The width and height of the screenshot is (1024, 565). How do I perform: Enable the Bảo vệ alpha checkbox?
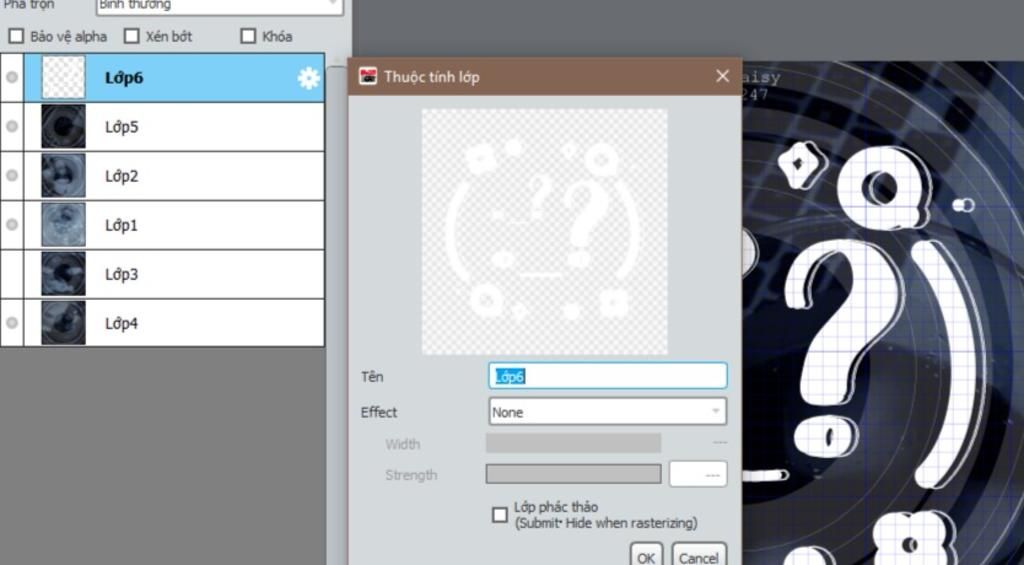[x=16, y=36]
